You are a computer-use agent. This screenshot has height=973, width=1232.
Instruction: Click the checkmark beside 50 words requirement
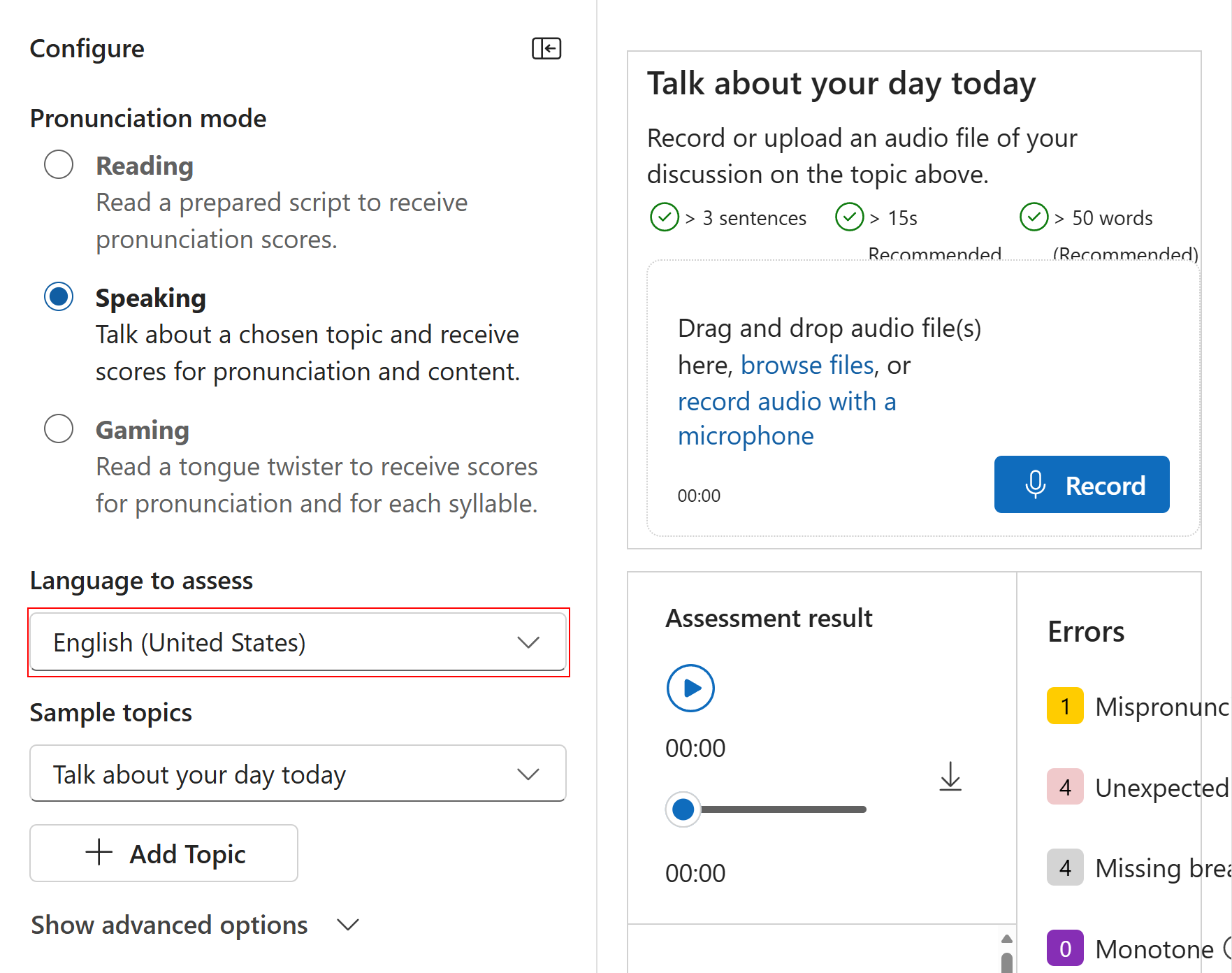(1034, 217)
